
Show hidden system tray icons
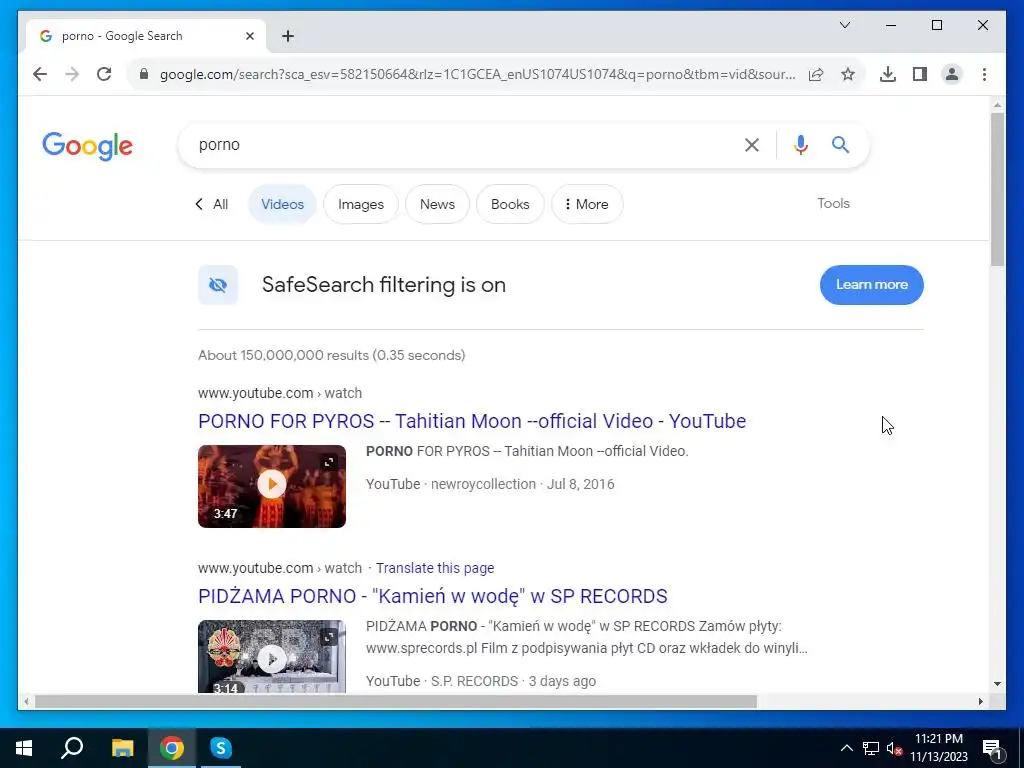click(x=846, y=748)
